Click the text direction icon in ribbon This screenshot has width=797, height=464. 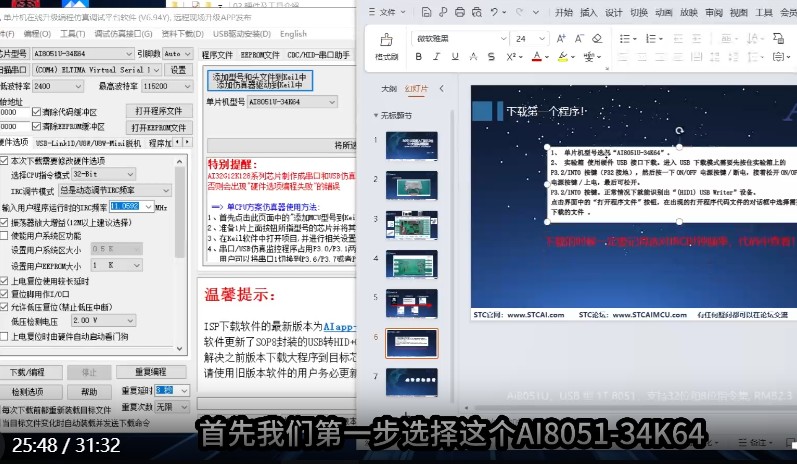(752, 38)
